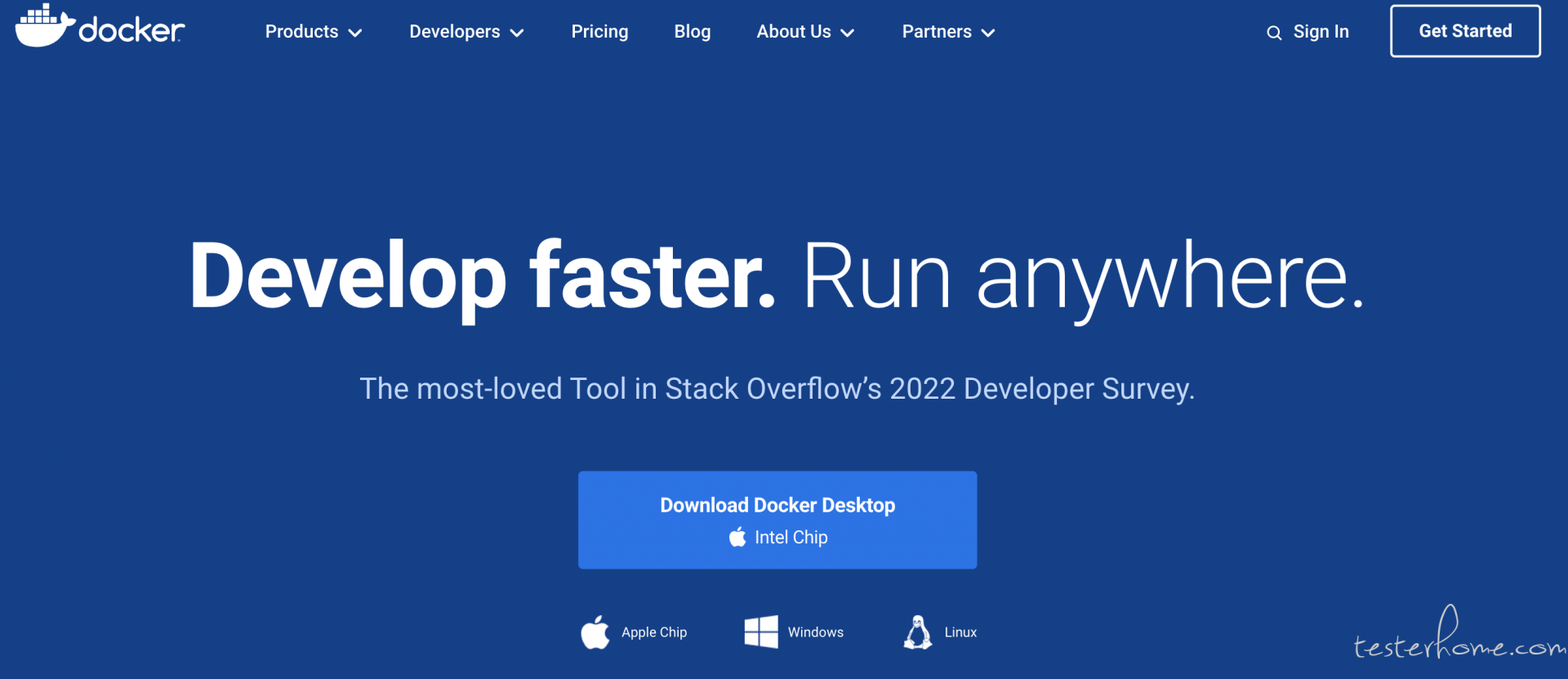Choose the Linux download text
The image size is (1568, 679).
click(x=960, y=632)
